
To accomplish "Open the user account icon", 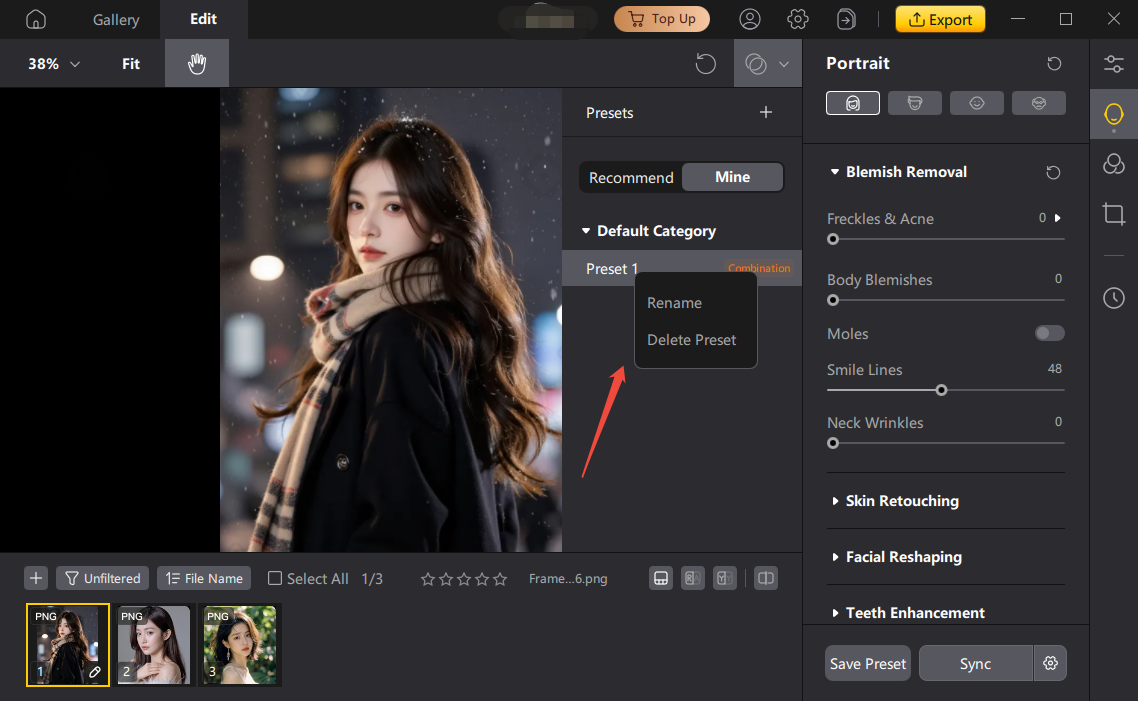I will 750,20.
